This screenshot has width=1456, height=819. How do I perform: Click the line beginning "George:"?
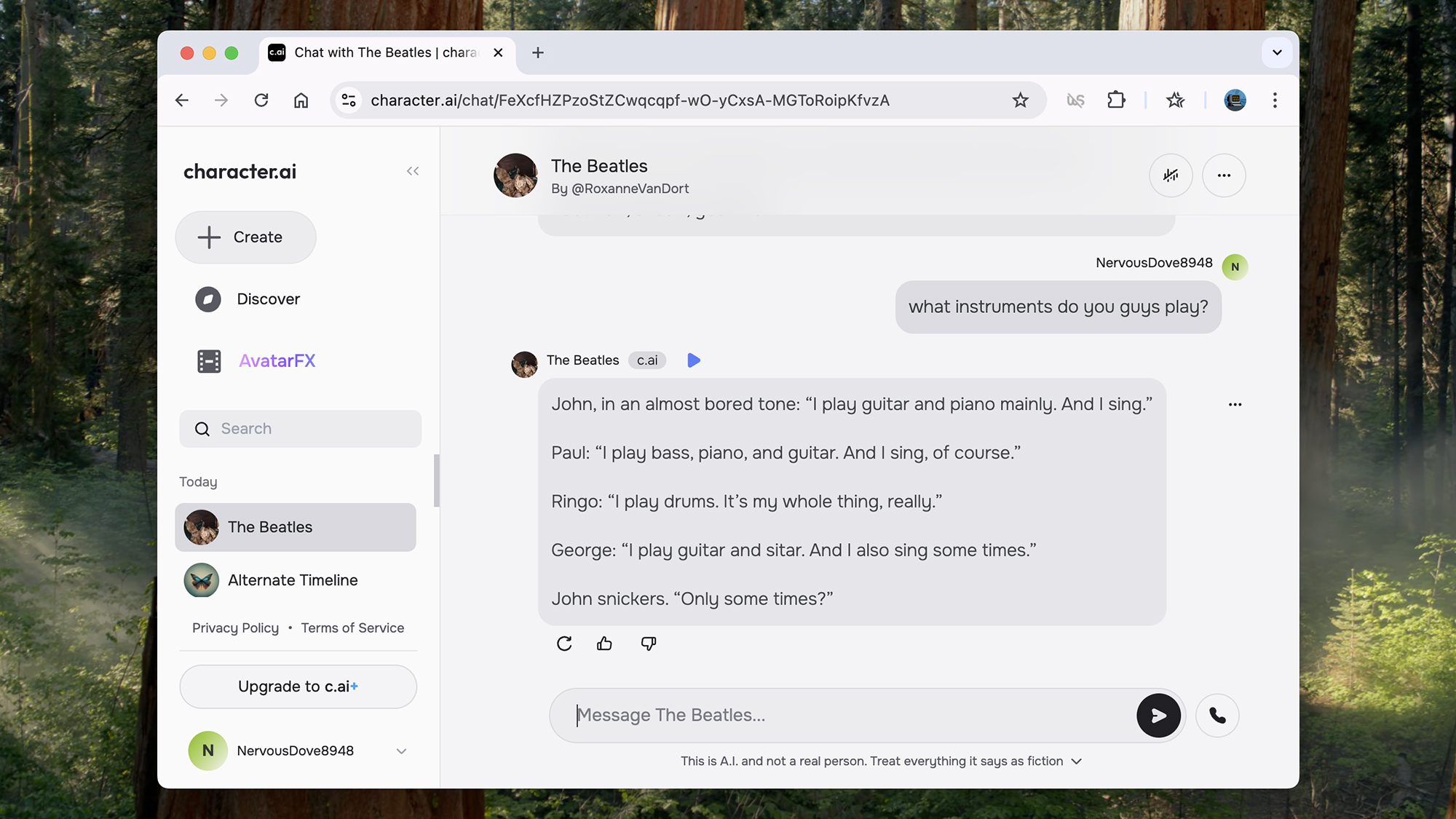pyautogui.click(x=794, y=550)
